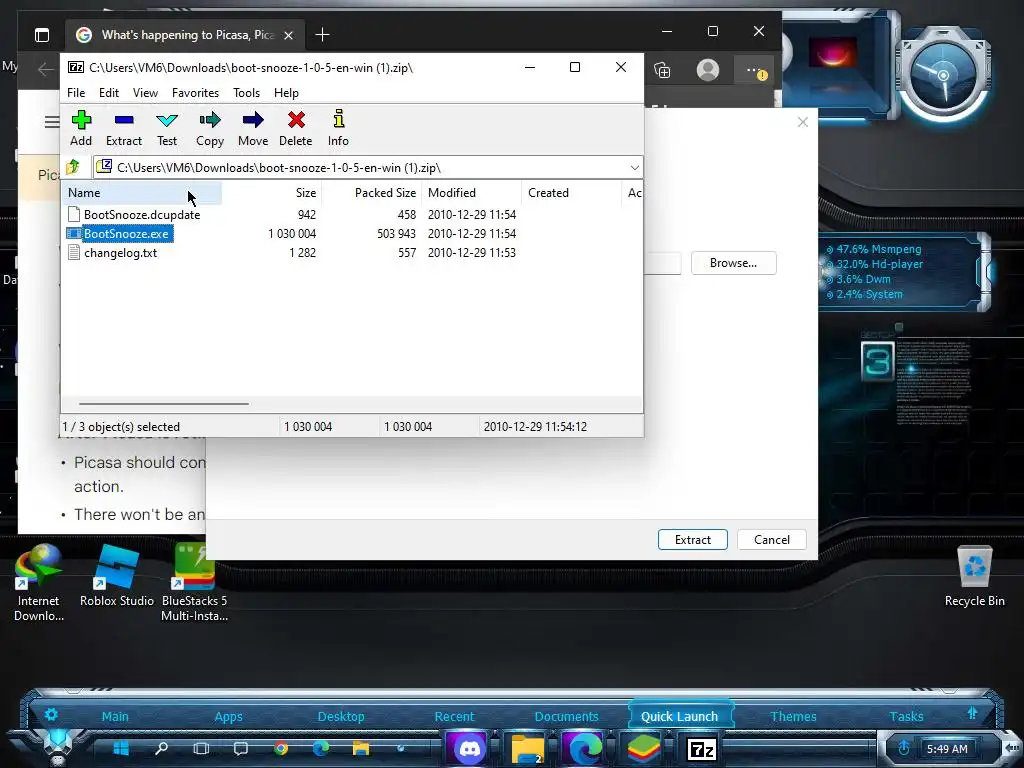
Task: Open Task View on taskbar
Action: tap(201, 748)
